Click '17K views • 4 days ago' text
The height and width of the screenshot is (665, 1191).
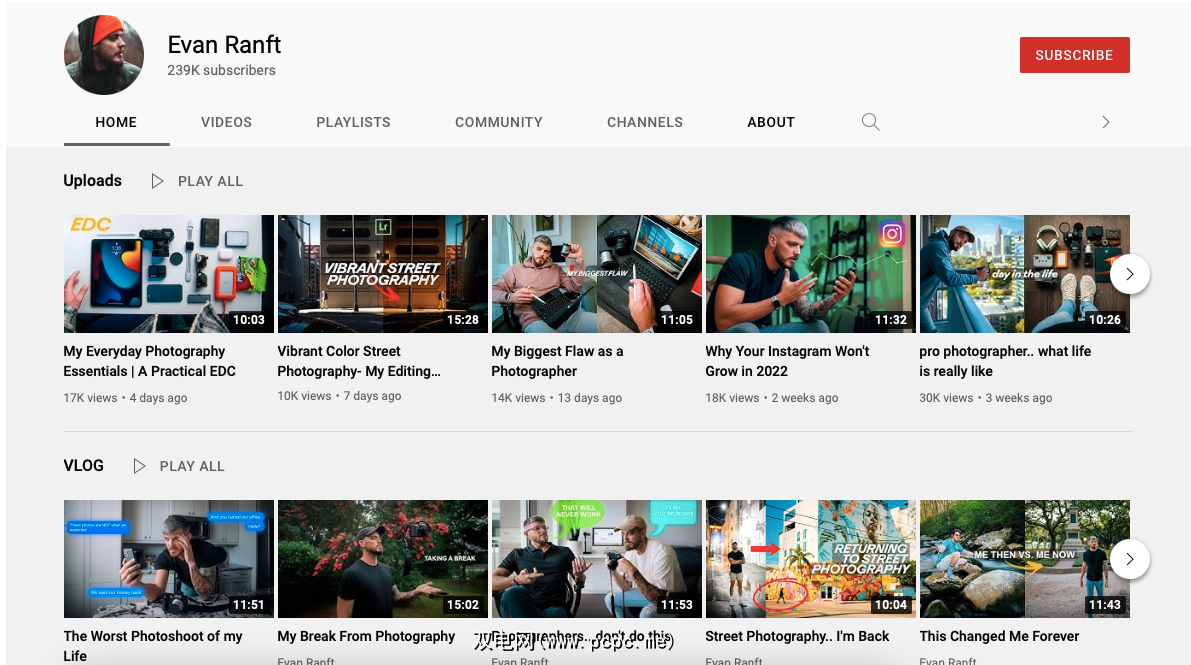tap(125, 397)
